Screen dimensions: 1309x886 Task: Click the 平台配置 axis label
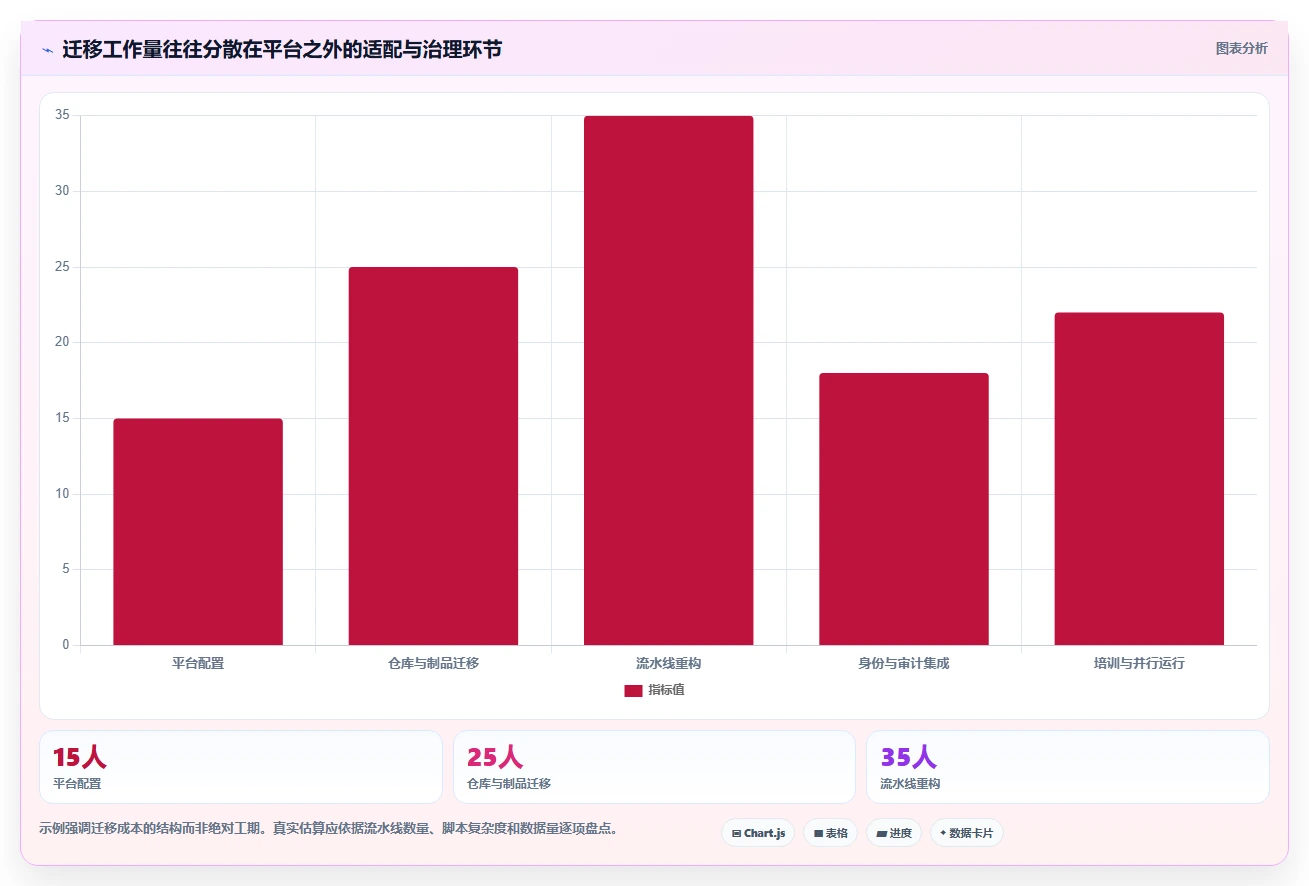(198, 663)
